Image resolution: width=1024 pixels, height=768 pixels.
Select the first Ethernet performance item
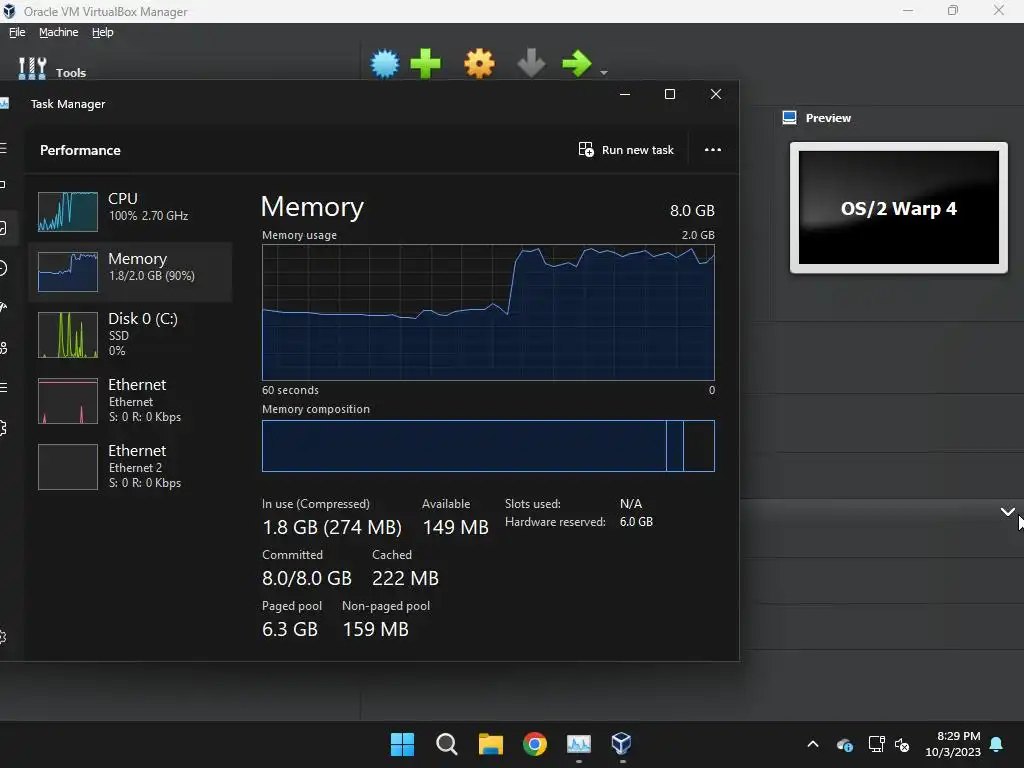129,400
